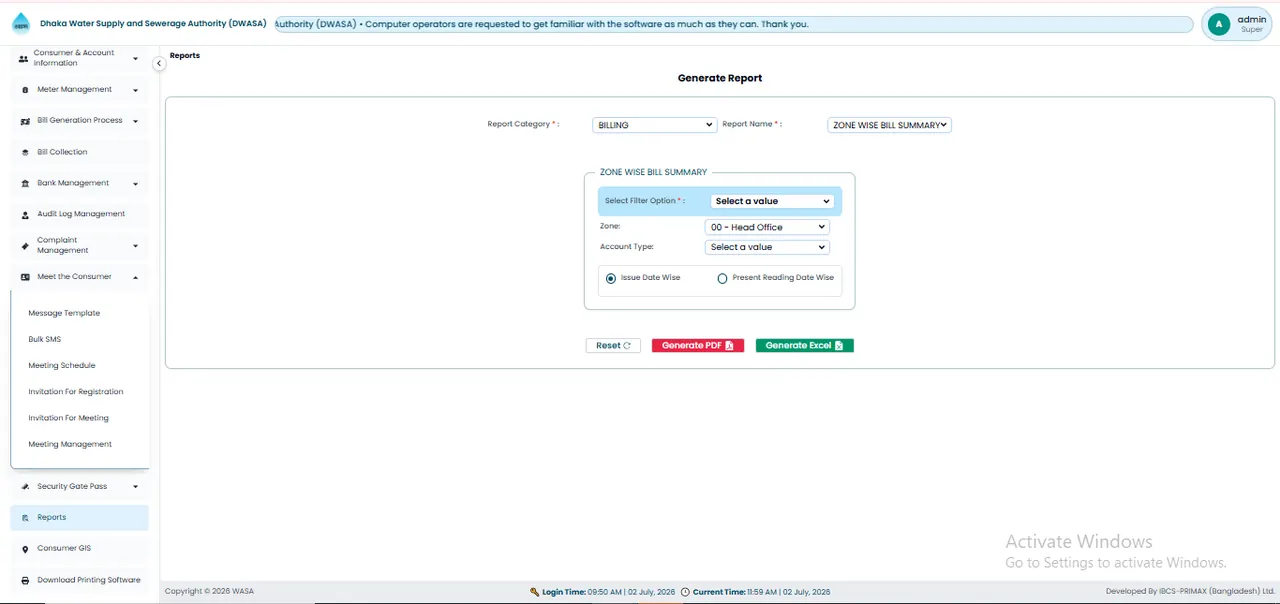Click the admin avatar circle
Screen dimensions: 1280x604
pyautogui.click(x=1218, y=24)
